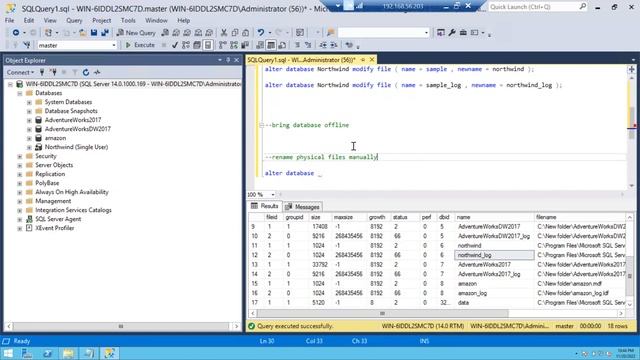
Task: Click the Database Engine Query icon
Action: coord(165,33)
